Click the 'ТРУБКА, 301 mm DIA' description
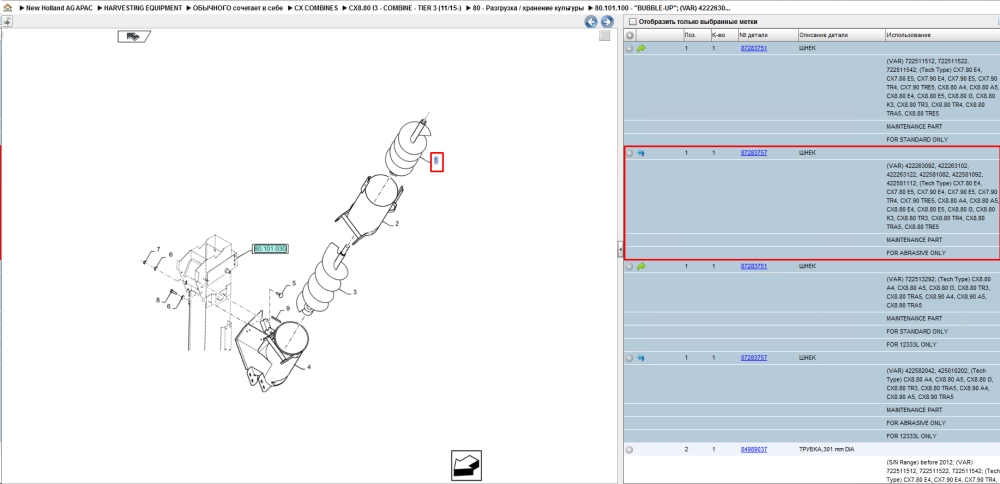1000x484 pixels. tap(826, 450)
